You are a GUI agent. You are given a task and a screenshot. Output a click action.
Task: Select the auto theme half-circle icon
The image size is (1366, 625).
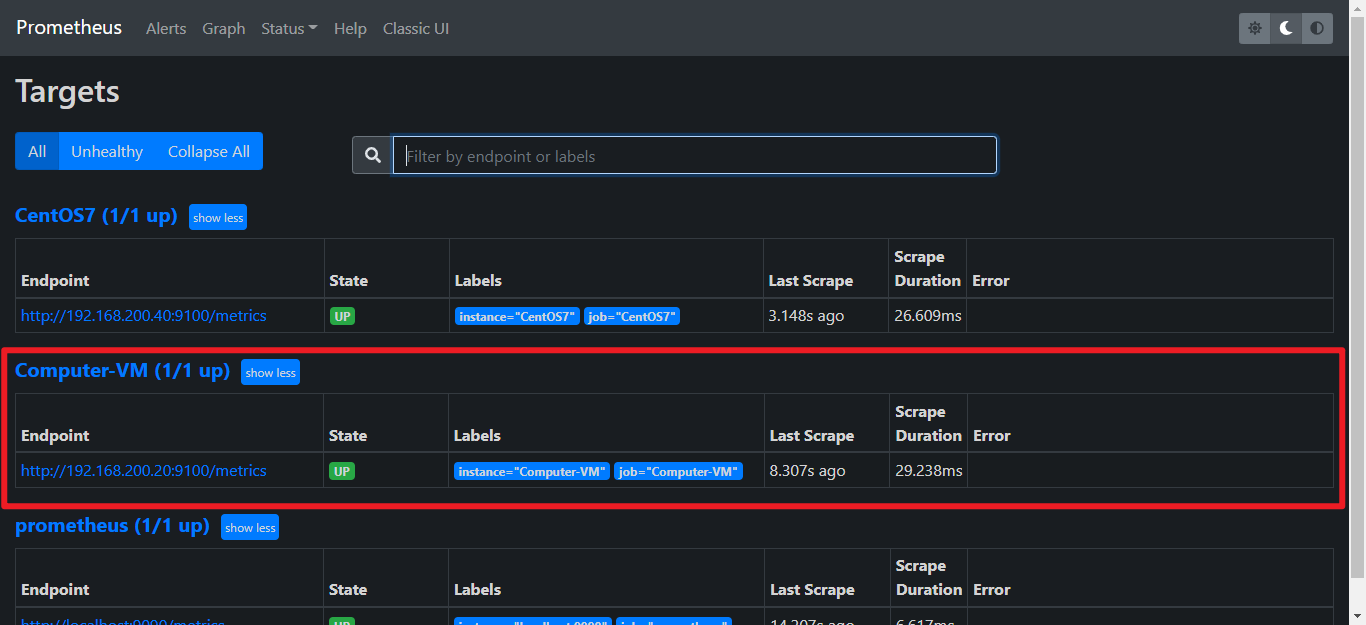click(1317, 28)
